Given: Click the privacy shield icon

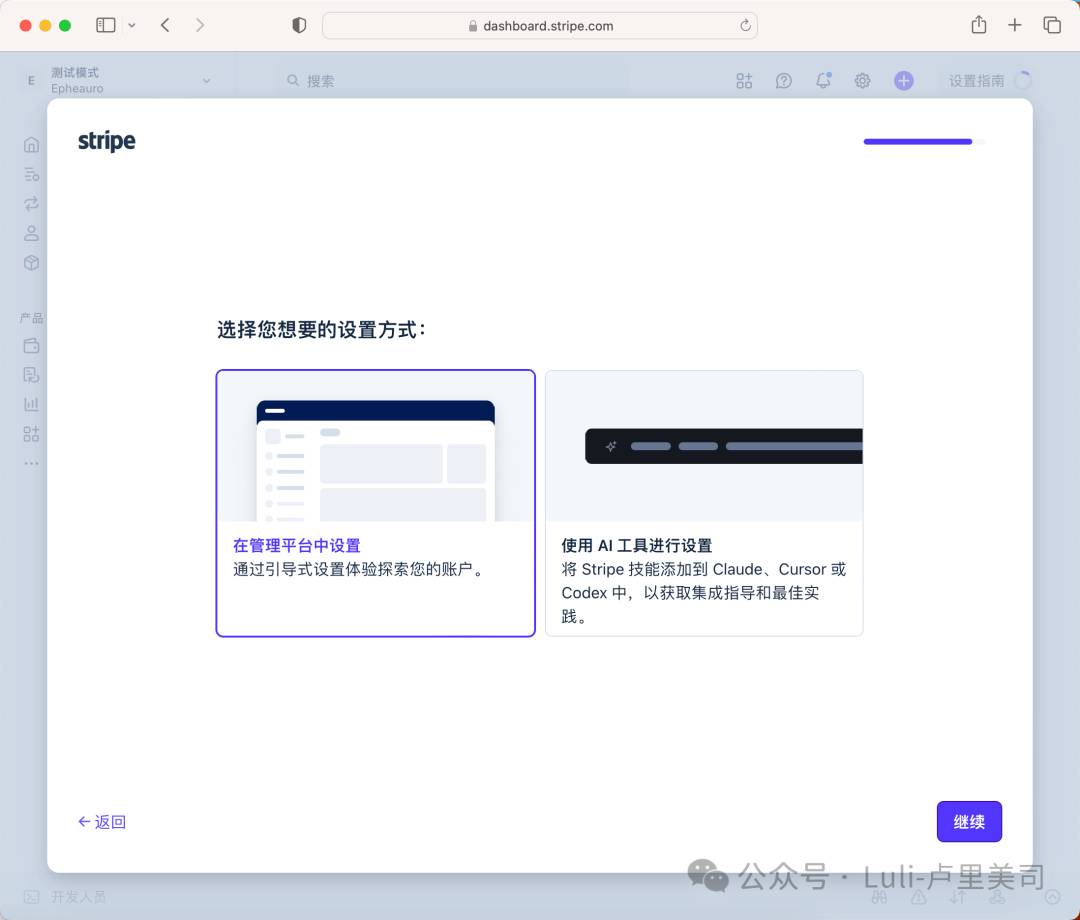Looking at the screenshot, I should pos(299,25).
